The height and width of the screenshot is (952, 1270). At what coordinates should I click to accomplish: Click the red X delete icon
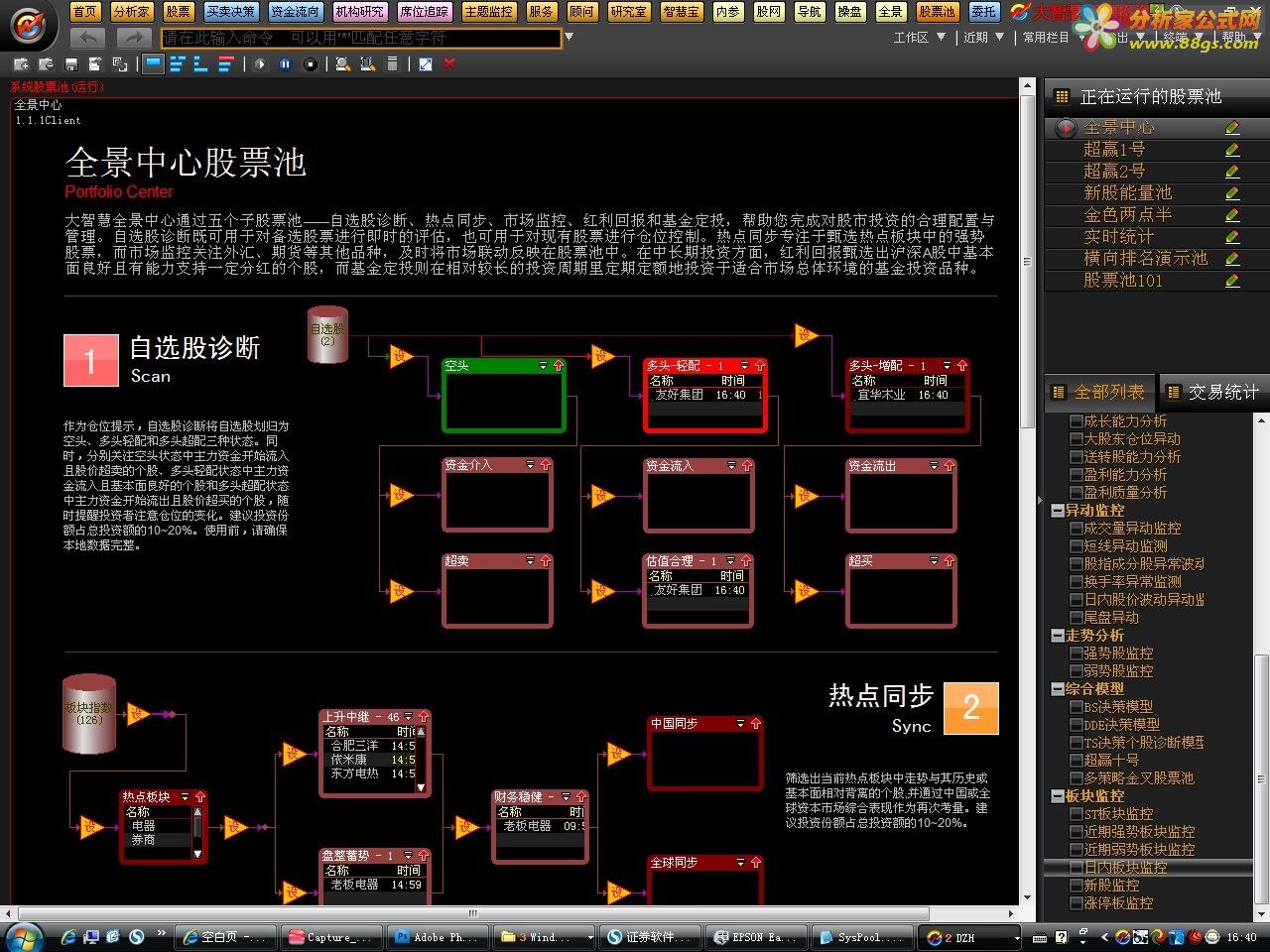(x=449, y=64)
